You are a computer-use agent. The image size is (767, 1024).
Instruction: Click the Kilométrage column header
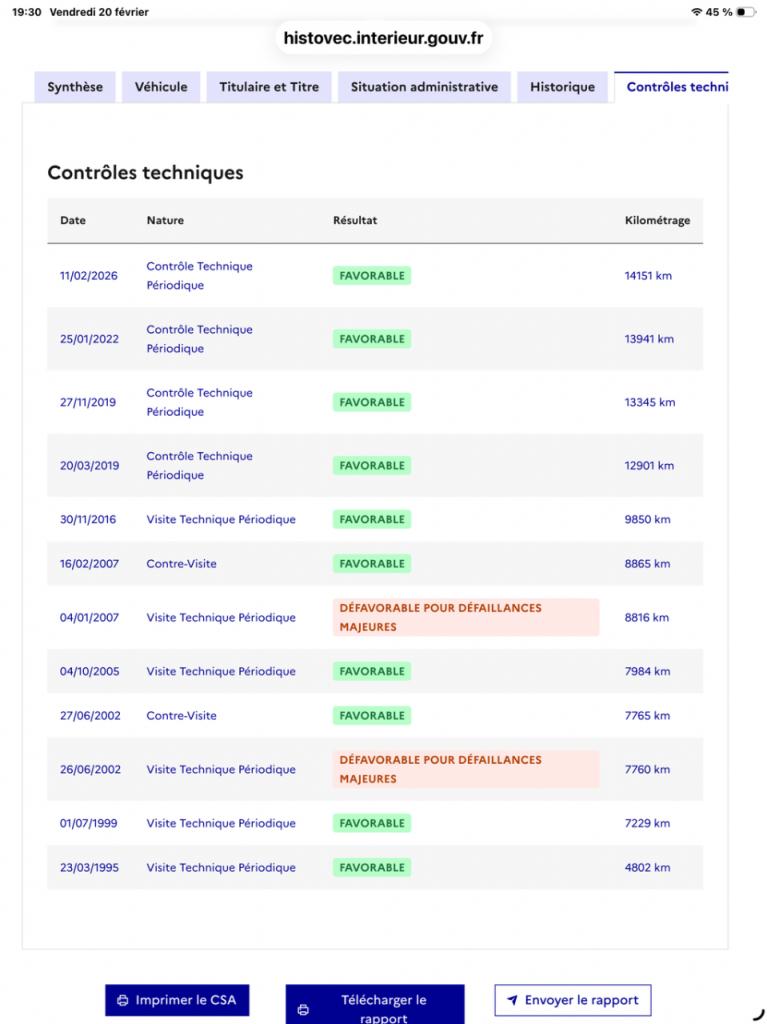[657, 221]
